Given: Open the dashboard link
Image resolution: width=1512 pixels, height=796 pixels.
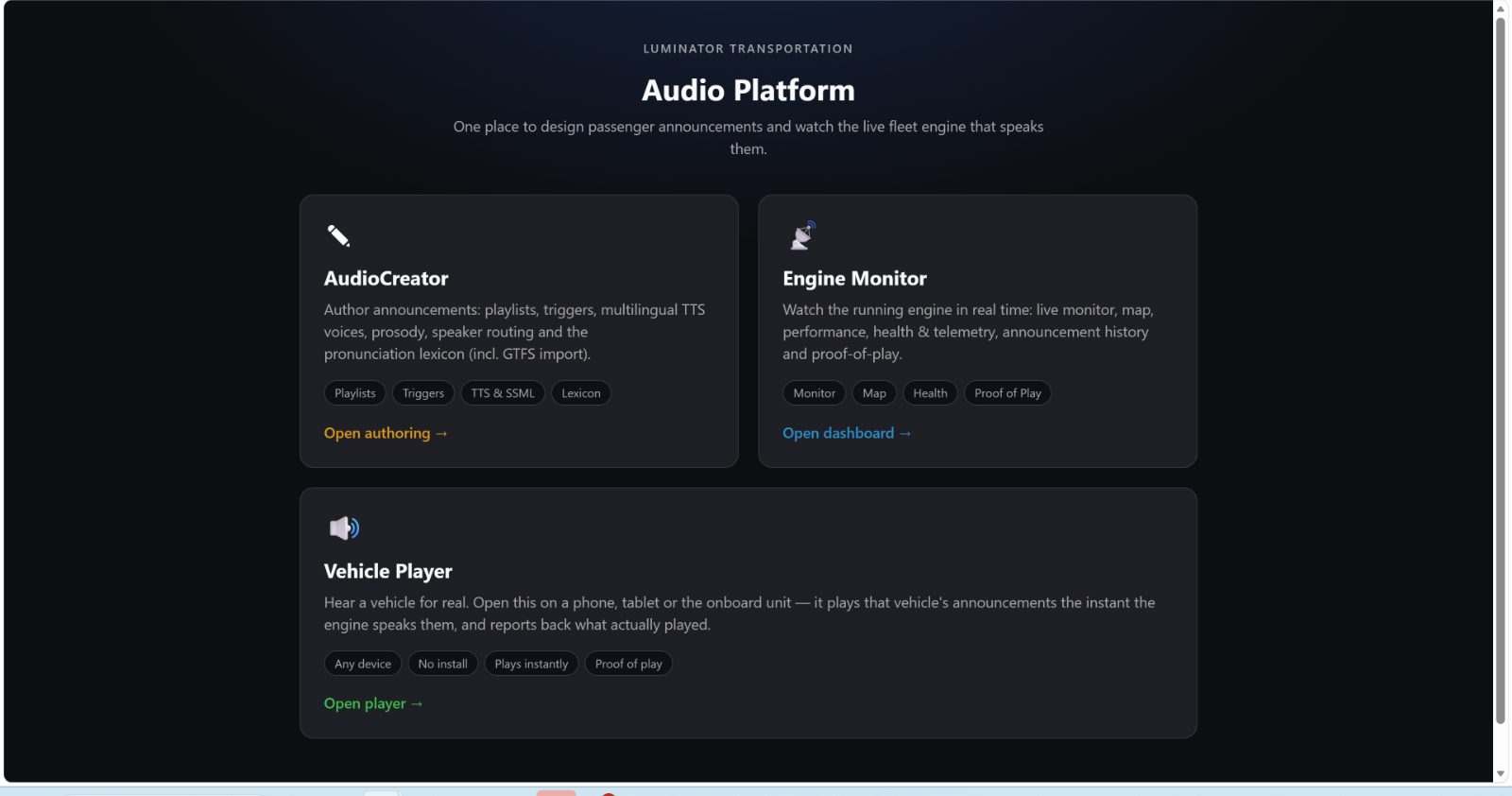Looking at the screenshot, I should (x=847, y=433).
